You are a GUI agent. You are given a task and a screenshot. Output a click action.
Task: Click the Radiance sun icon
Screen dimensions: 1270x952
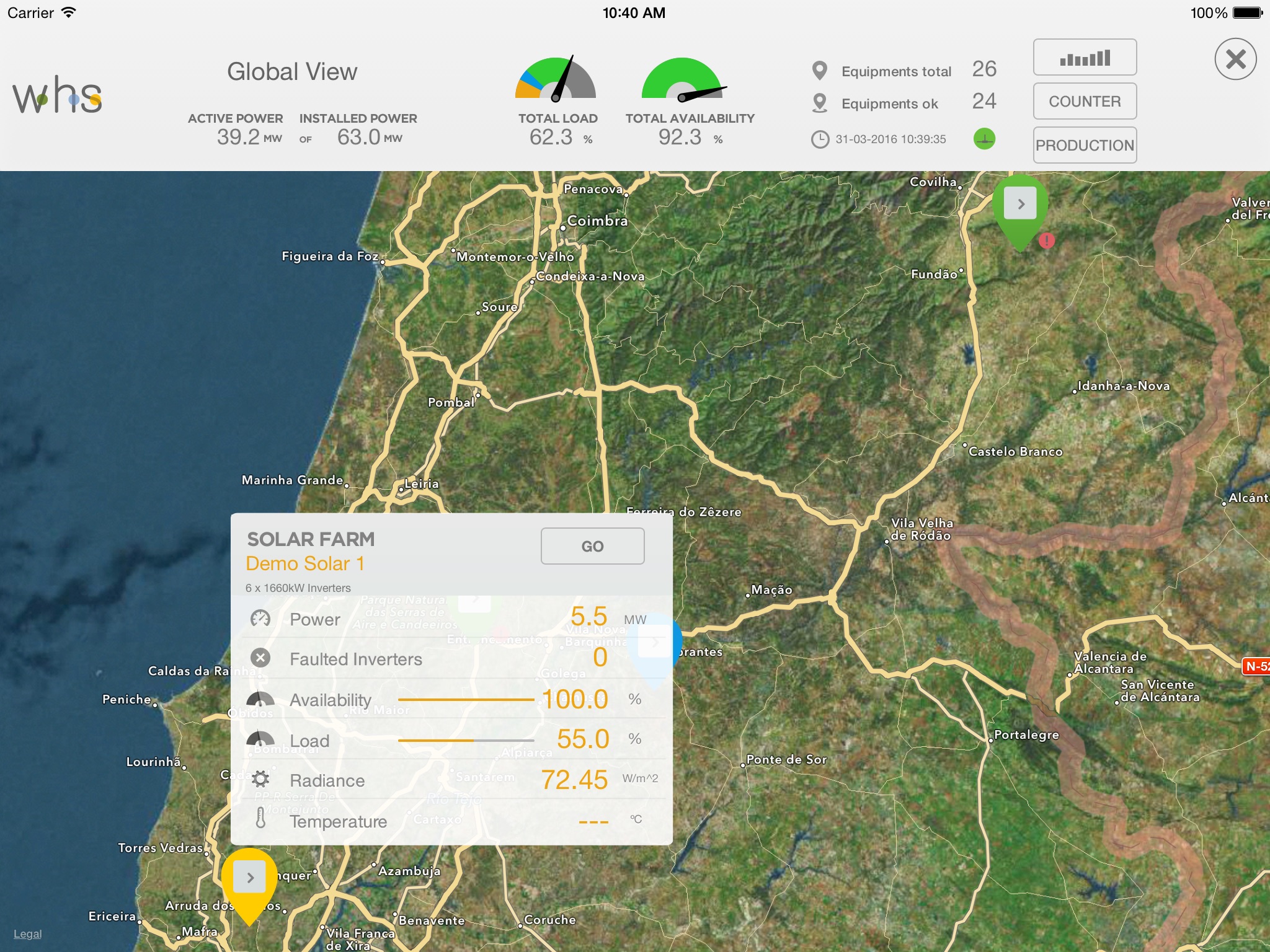tap(260, 779)
